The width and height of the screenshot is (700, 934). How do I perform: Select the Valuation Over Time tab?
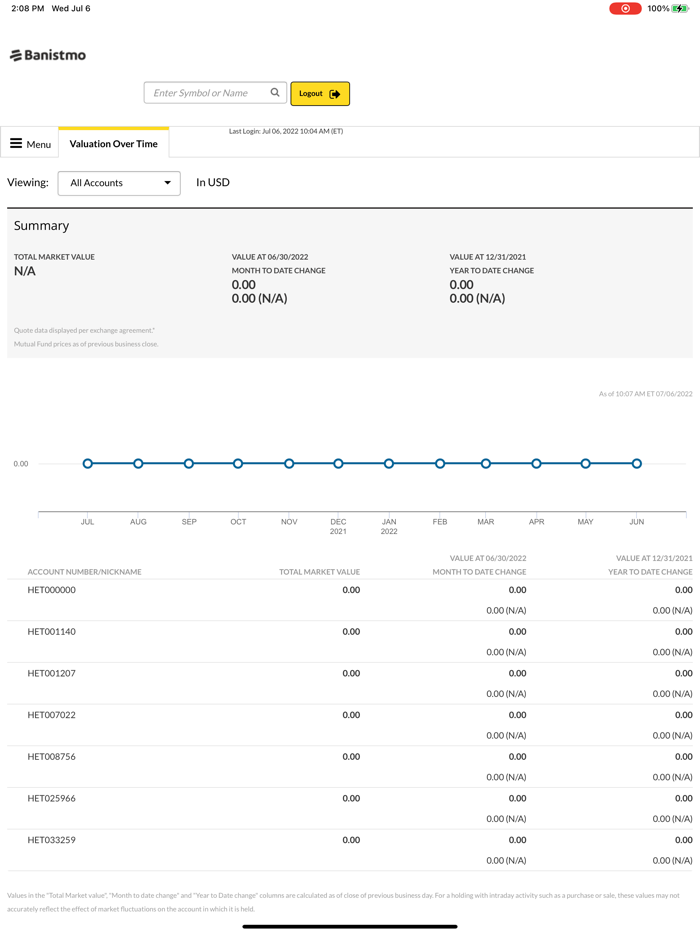[x=114, y=144]
